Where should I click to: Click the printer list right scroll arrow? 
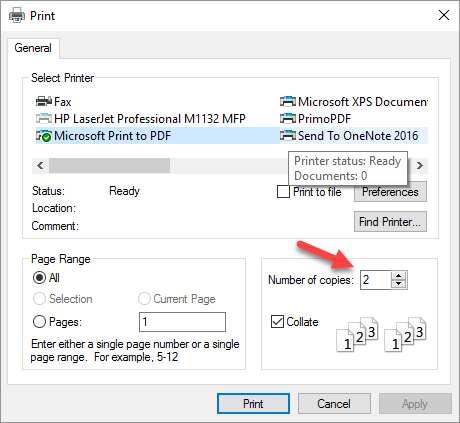(x=420, y=165)
